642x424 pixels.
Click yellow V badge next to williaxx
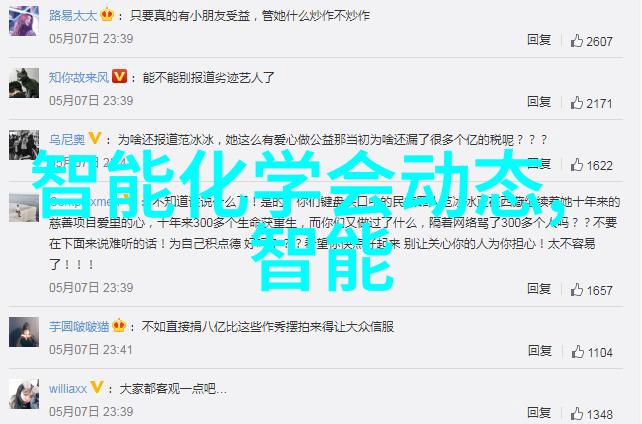97,387
